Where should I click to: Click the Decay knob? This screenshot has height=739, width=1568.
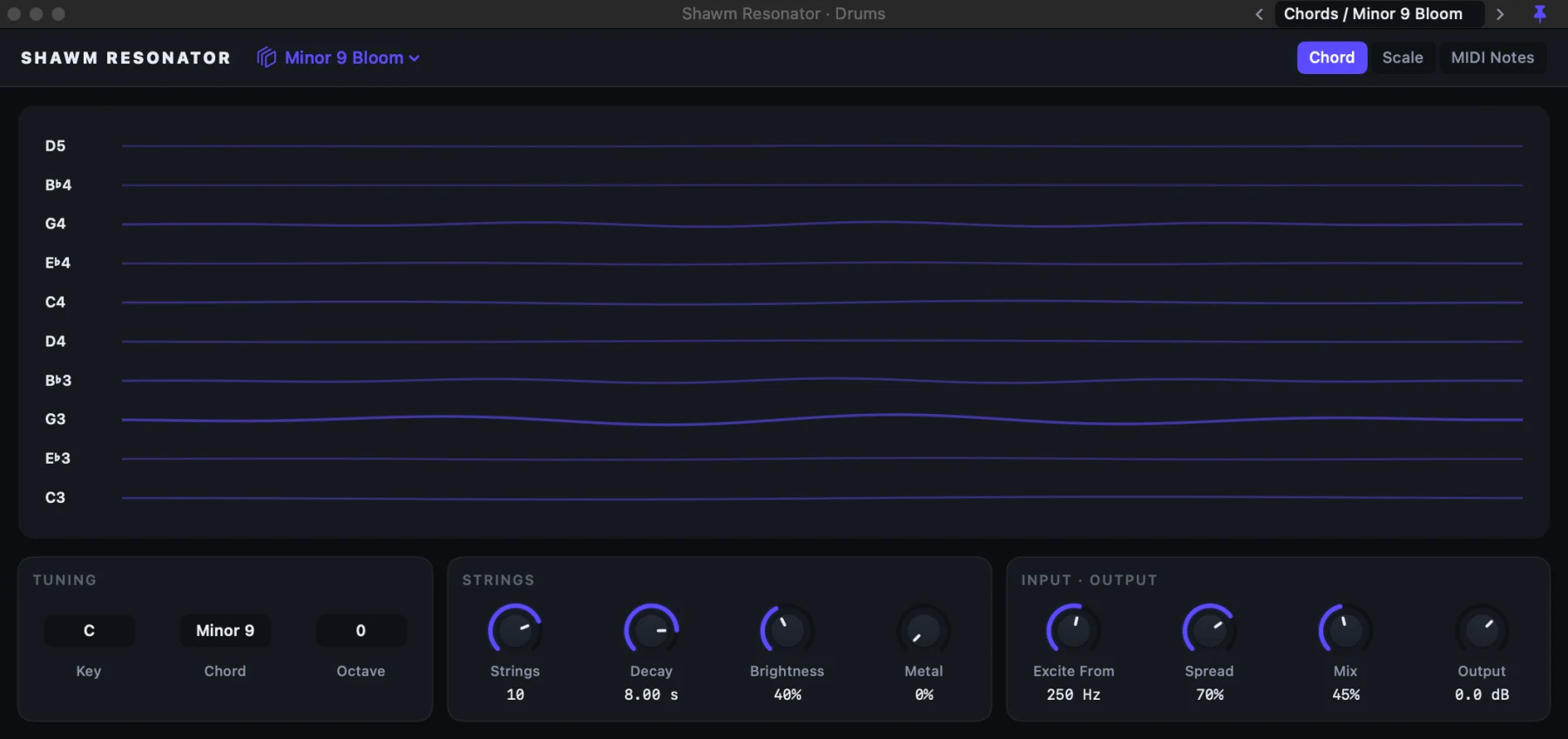coord(652,629)
